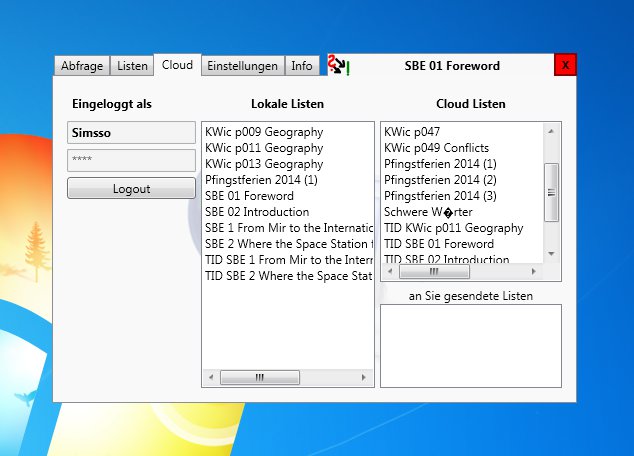Select 'TID SBE 02 Introduction' cloud list
Screen dimensions: 634x456
pos(463,258)
